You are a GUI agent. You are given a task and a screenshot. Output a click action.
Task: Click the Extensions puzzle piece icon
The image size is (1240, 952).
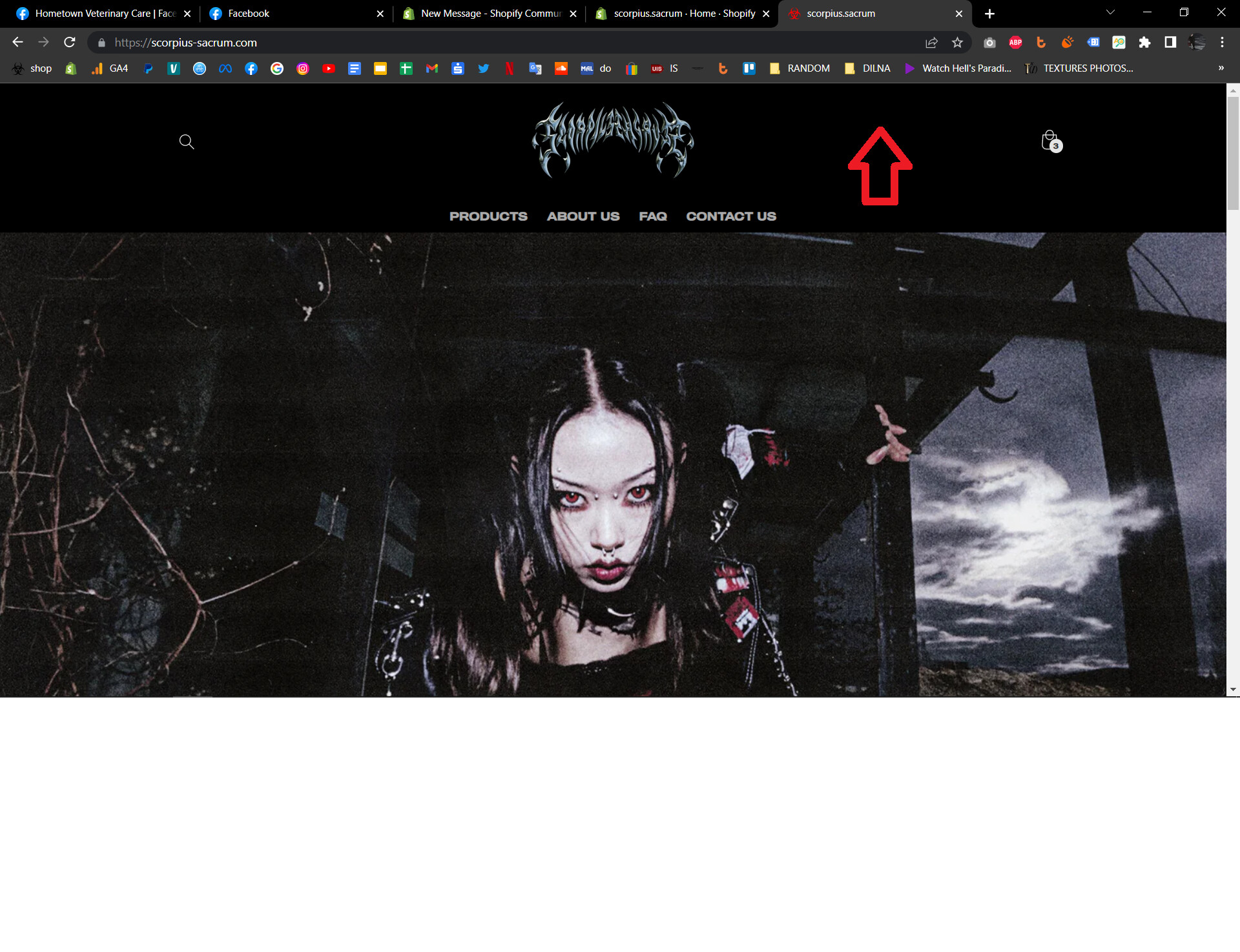click(x=1144, y=43)
